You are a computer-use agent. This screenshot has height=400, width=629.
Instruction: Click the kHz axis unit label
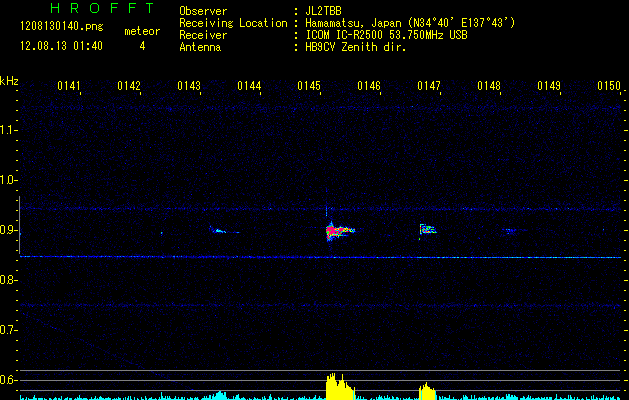(x=9, y=80)
